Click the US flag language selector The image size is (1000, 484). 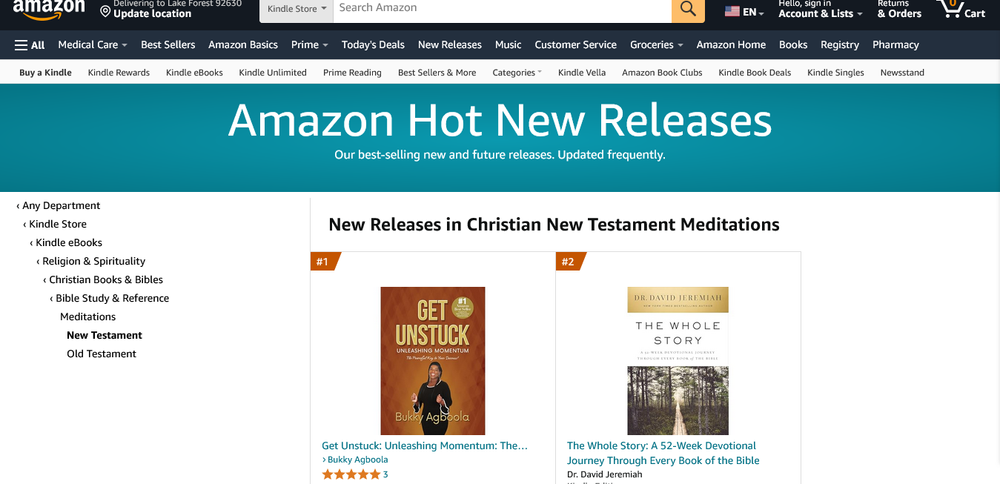(x=744, y=12)
